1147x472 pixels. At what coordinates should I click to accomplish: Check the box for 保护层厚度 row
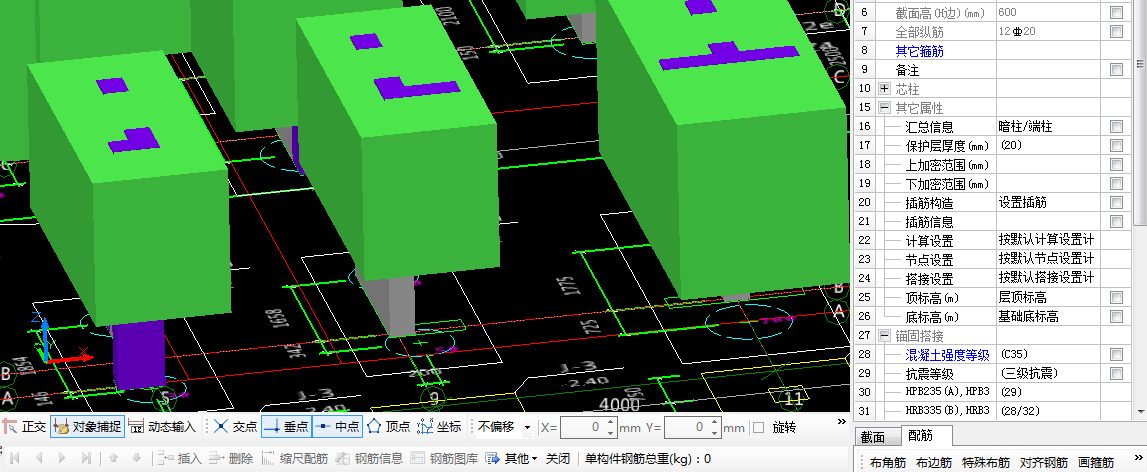click(x=1116, y=146)
